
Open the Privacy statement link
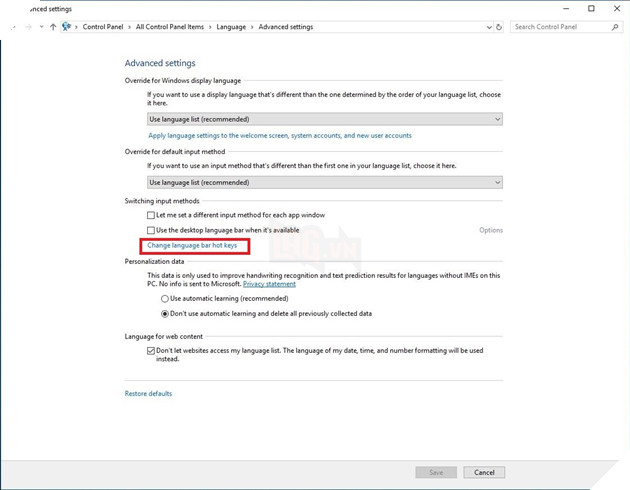[269, 284]
